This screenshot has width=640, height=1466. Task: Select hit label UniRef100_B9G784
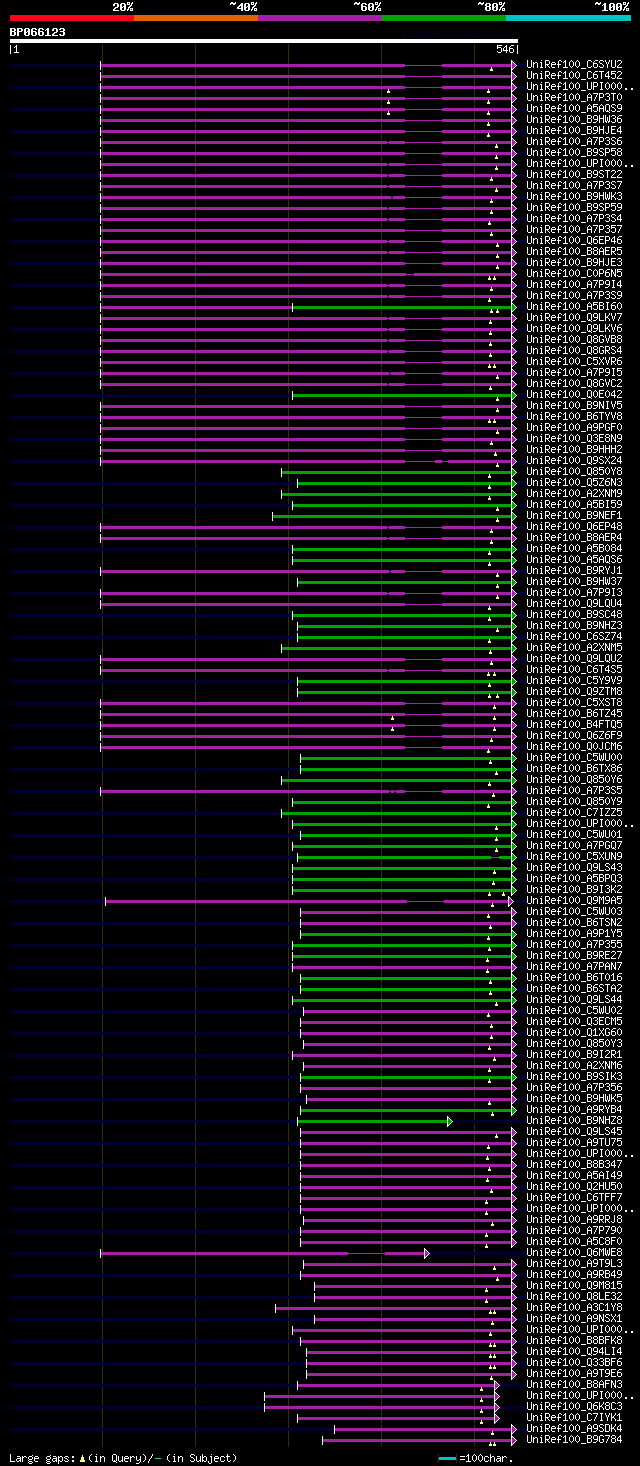[574, 1440]
